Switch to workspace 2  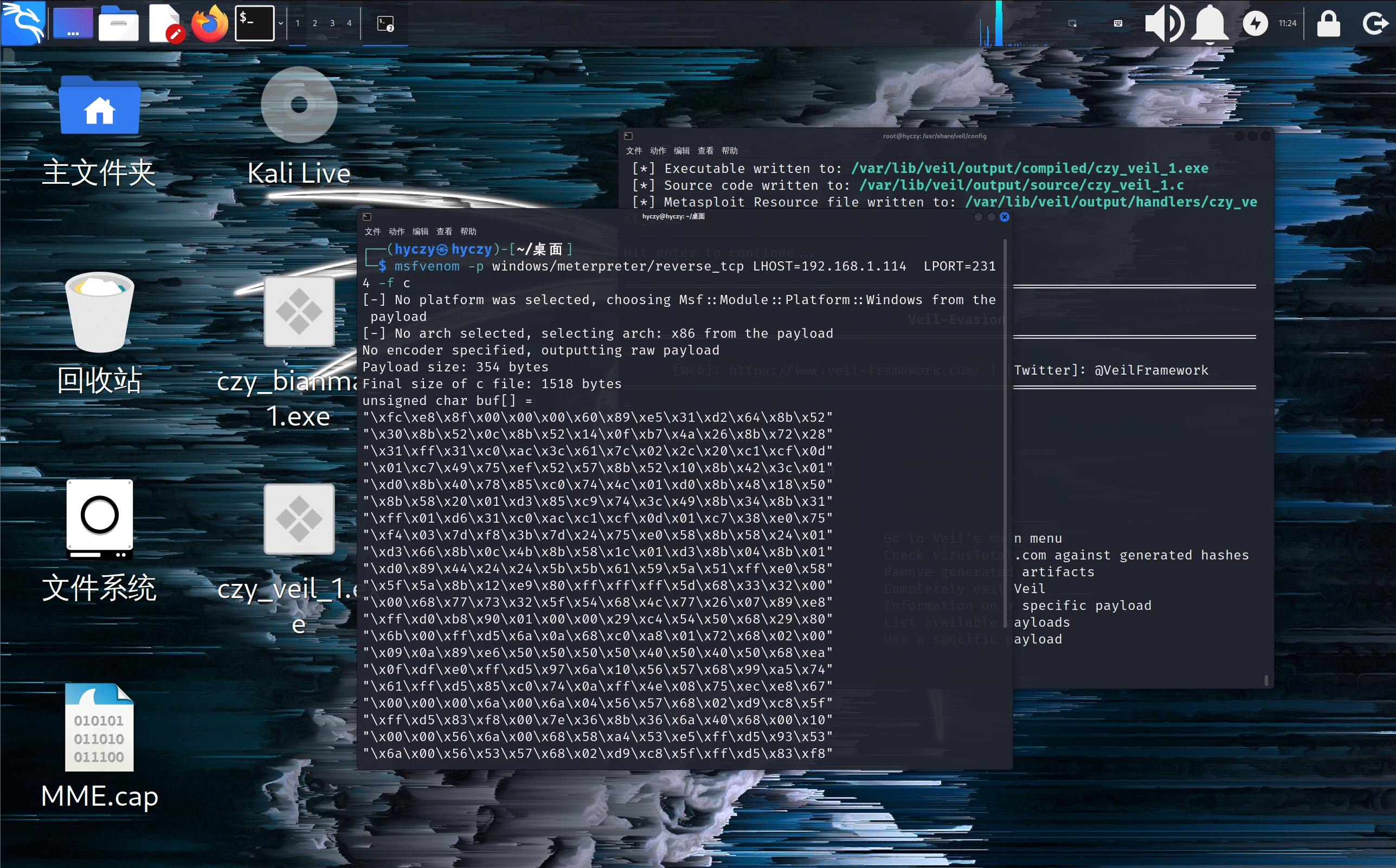(x=314, y=23)
